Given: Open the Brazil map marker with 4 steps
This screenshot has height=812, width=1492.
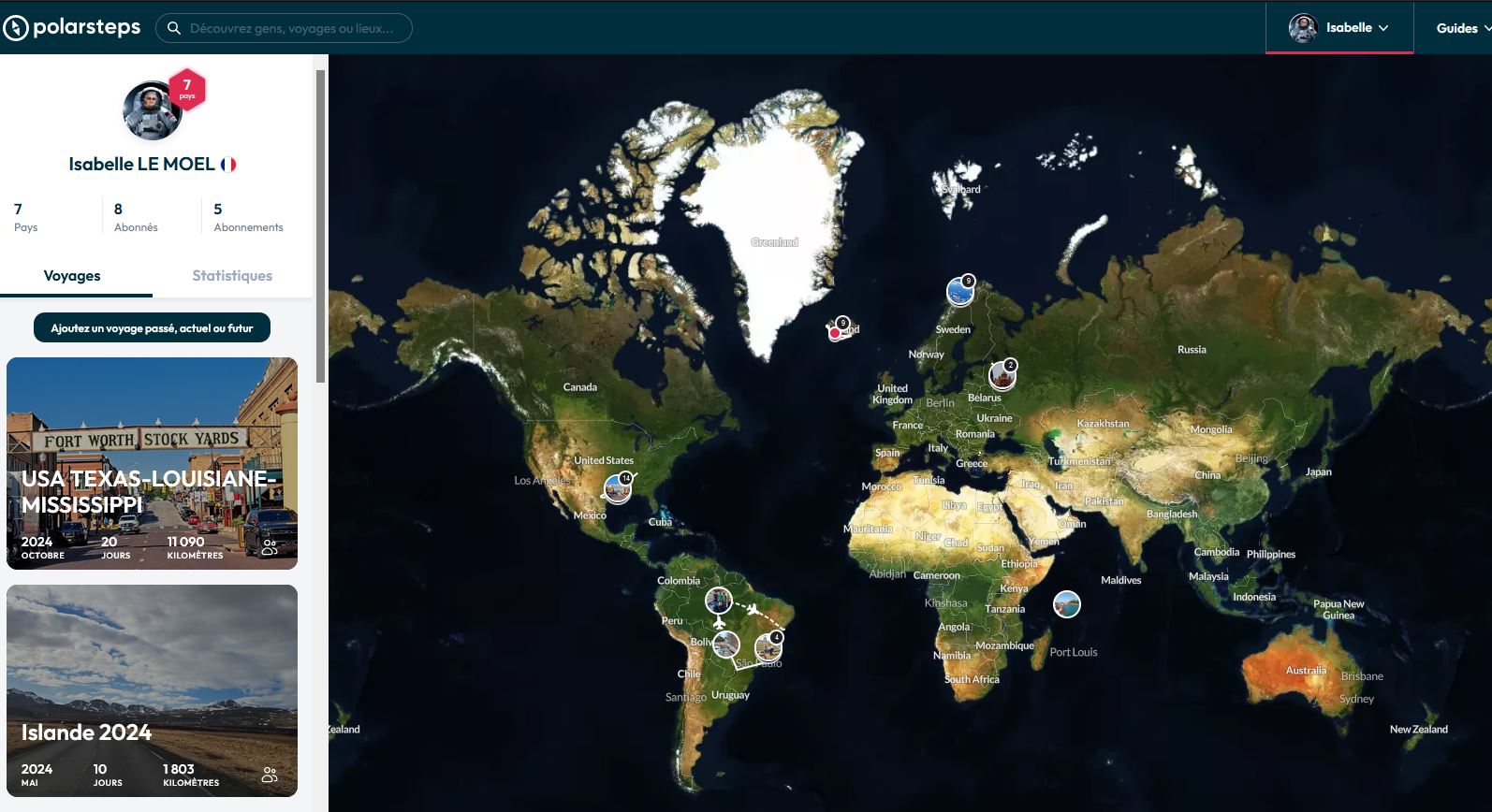Looking at the screenshot, I should [768, 646].
